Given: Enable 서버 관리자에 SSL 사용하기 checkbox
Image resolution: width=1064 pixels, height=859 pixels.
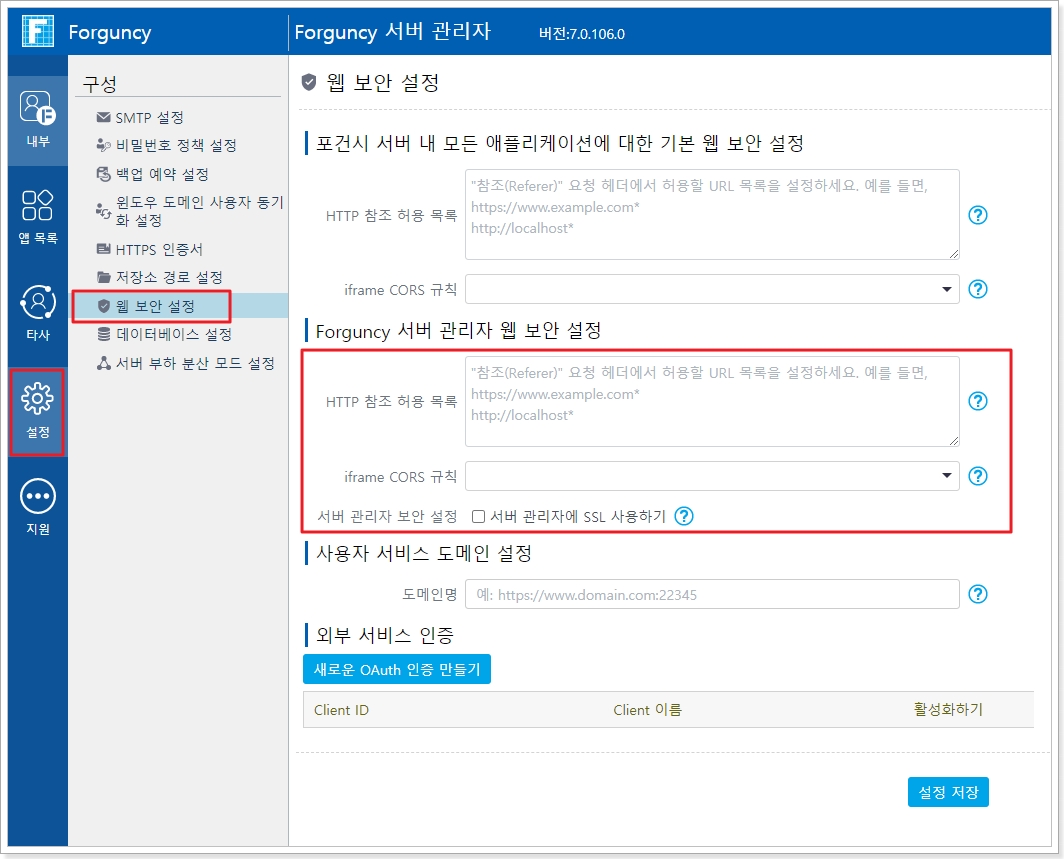Looking at the screenshot, I should (x=479, y=517).
